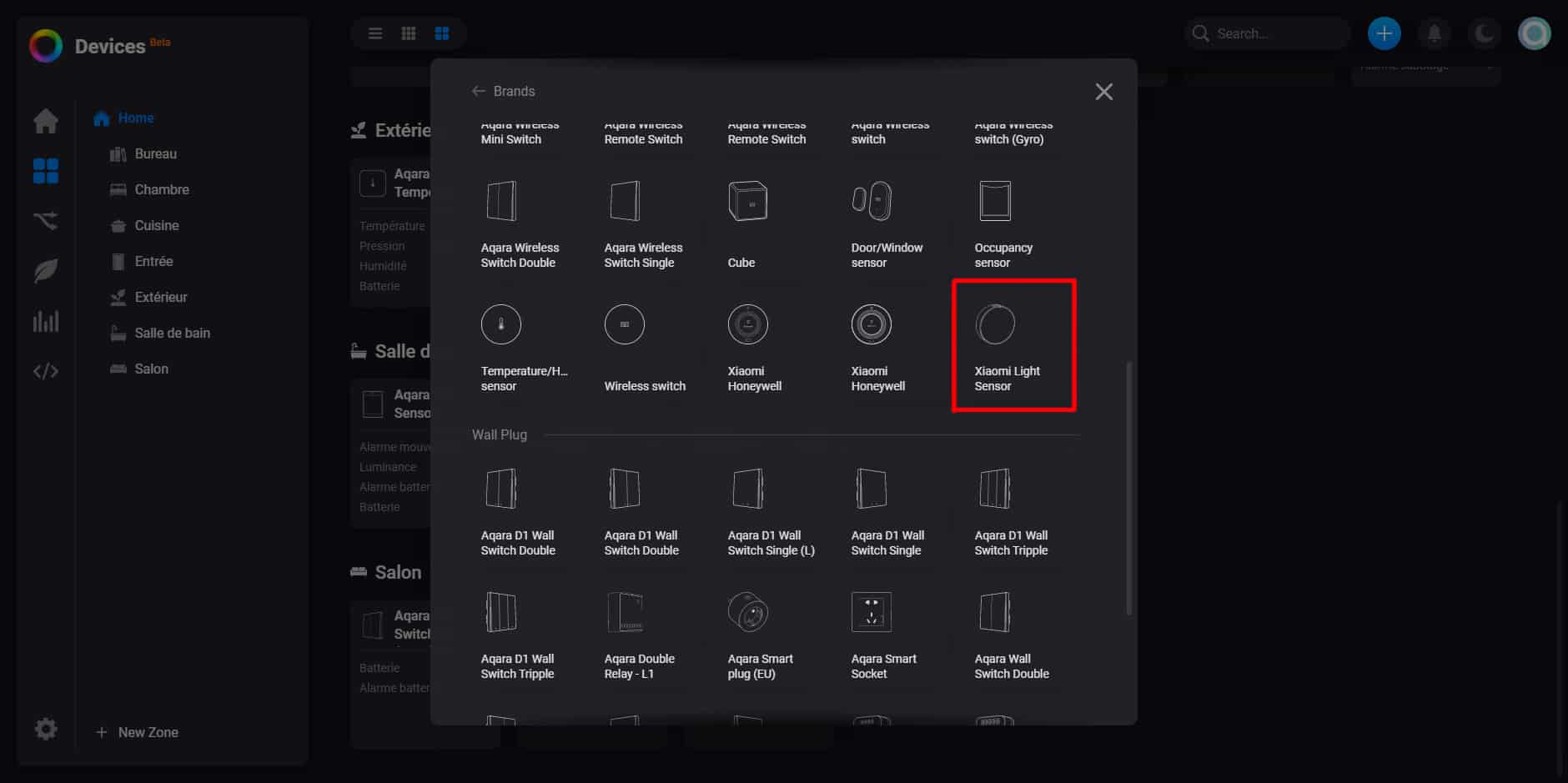Select Aqara wireless switch (Gyro)

pyautogui.click(x=1013, y=133)
